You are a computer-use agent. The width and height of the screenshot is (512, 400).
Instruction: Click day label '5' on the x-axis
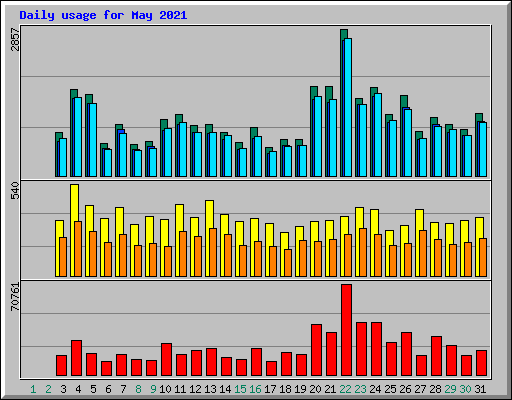pos(93,389)
